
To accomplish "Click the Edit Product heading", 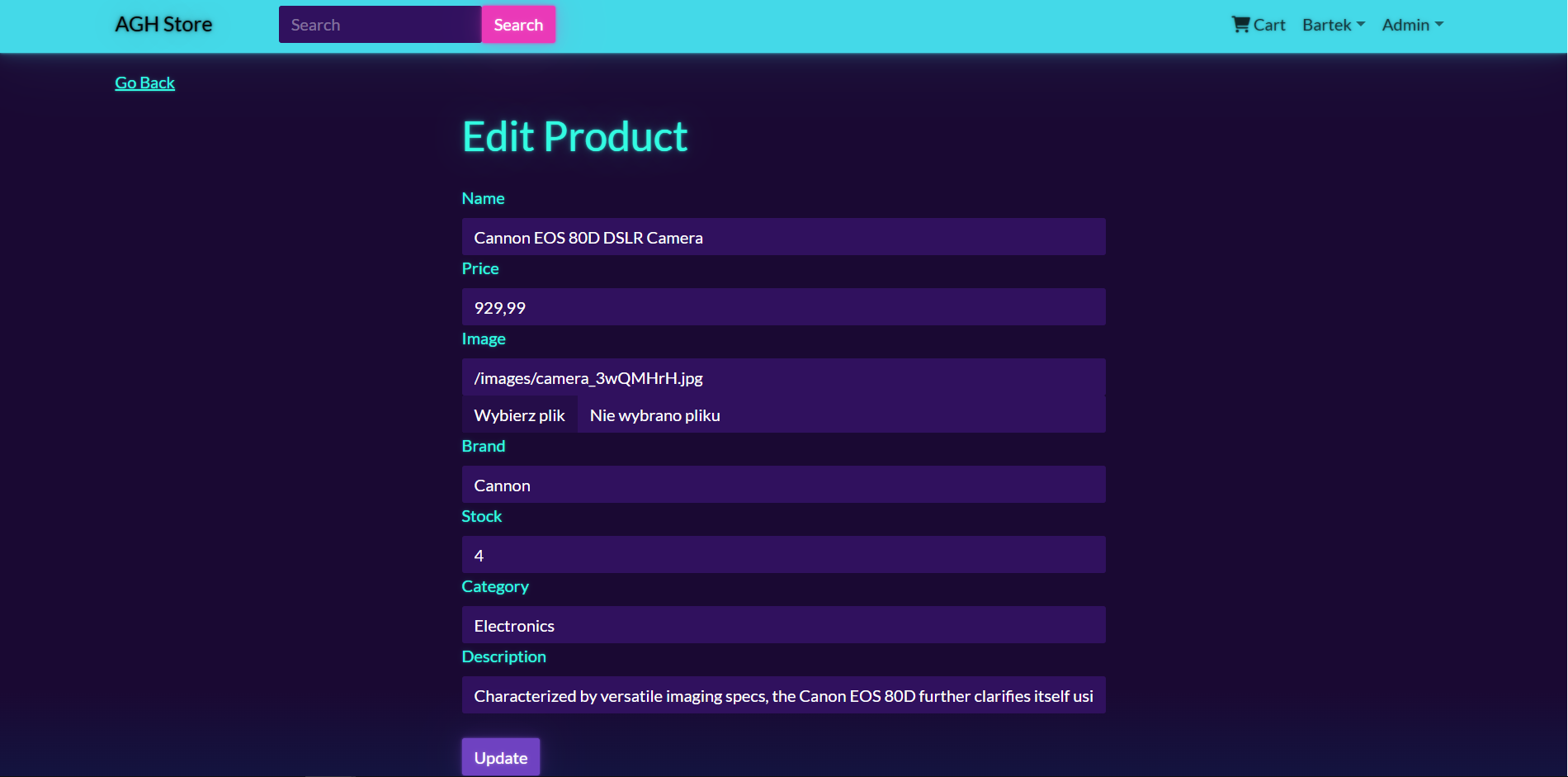I will point(574,135).
